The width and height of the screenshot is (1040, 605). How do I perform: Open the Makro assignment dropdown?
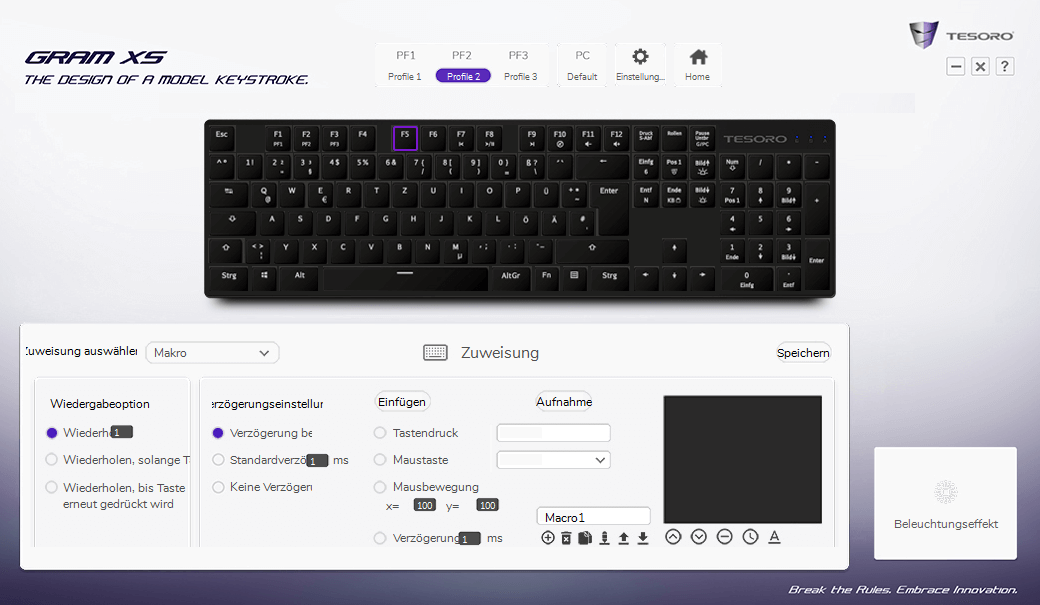point(212,353)
